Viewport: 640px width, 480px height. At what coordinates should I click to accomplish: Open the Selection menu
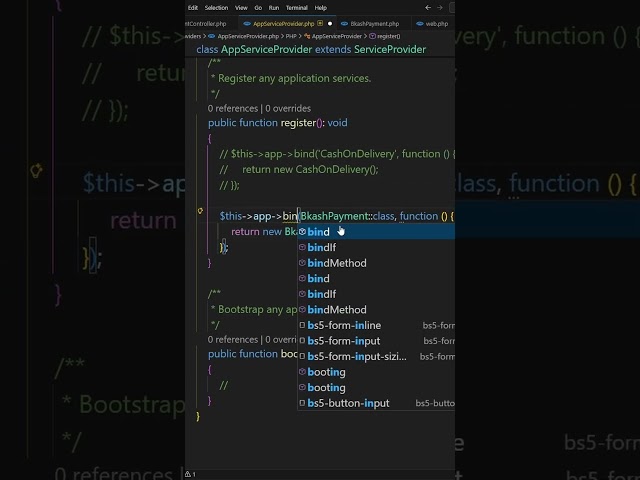click(216, 8)
